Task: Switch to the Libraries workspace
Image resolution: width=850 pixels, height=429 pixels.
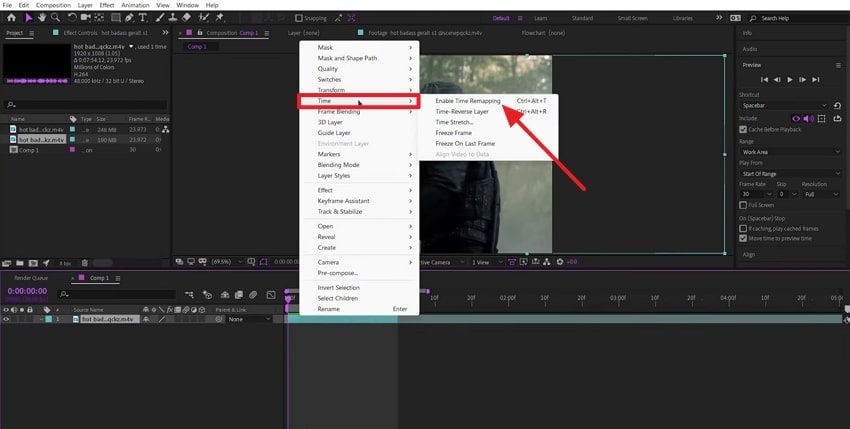Action: (x=682, y=18)
